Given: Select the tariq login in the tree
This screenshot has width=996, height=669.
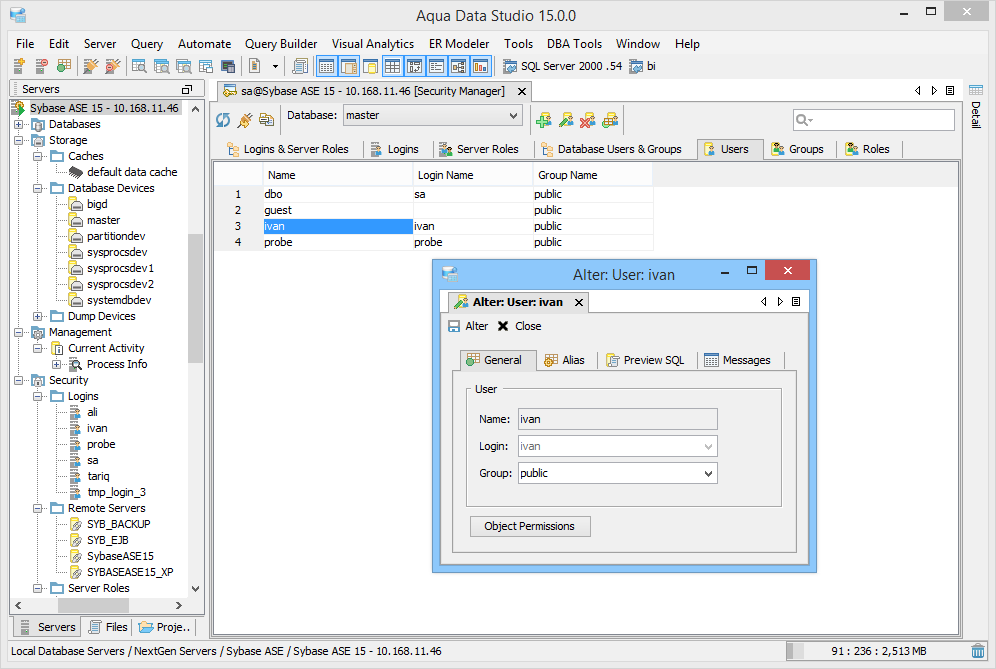Looking at the screenshot, I should [98, 476].
